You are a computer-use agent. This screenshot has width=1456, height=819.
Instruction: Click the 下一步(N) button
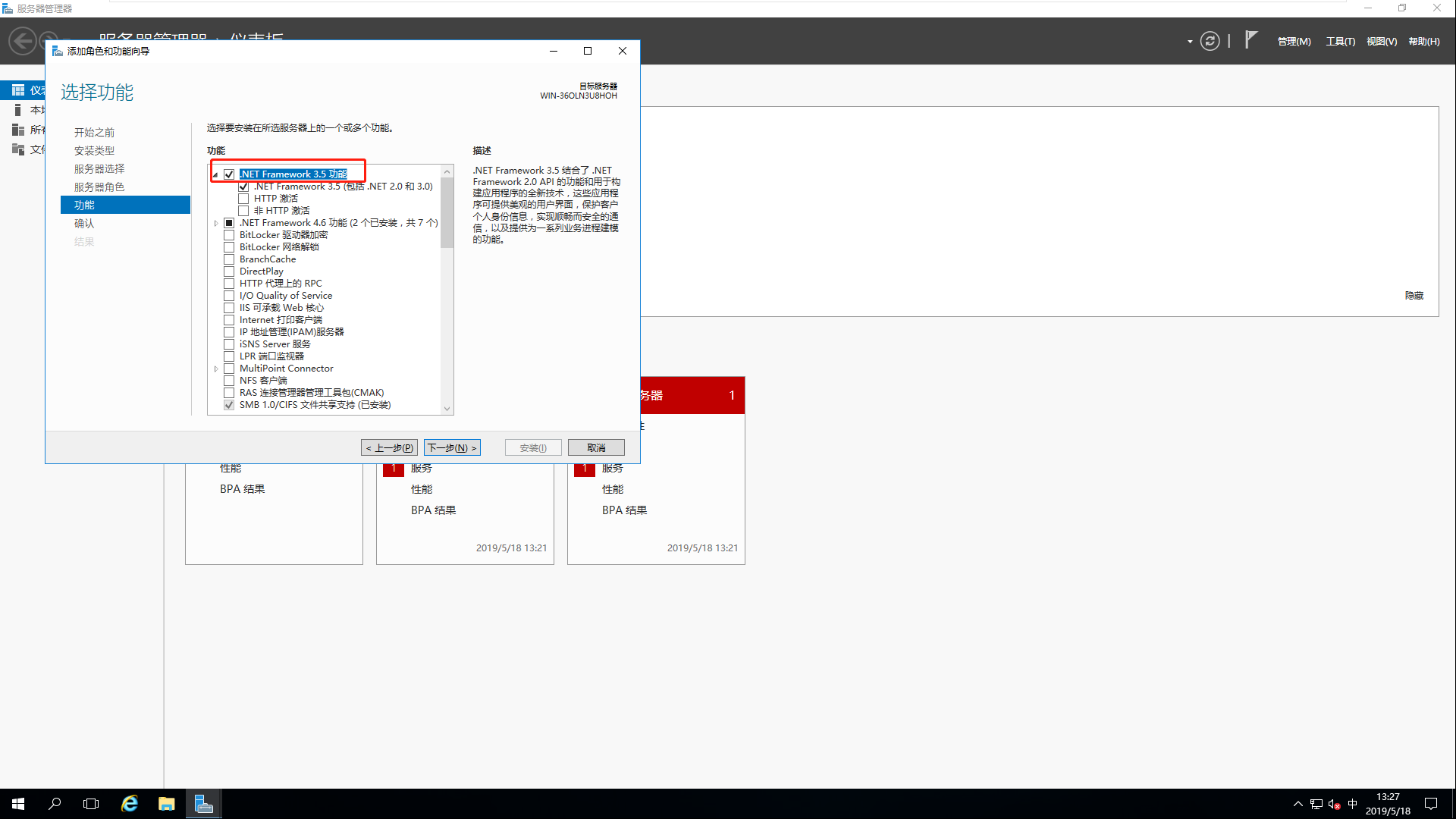[x=452, y=447]
